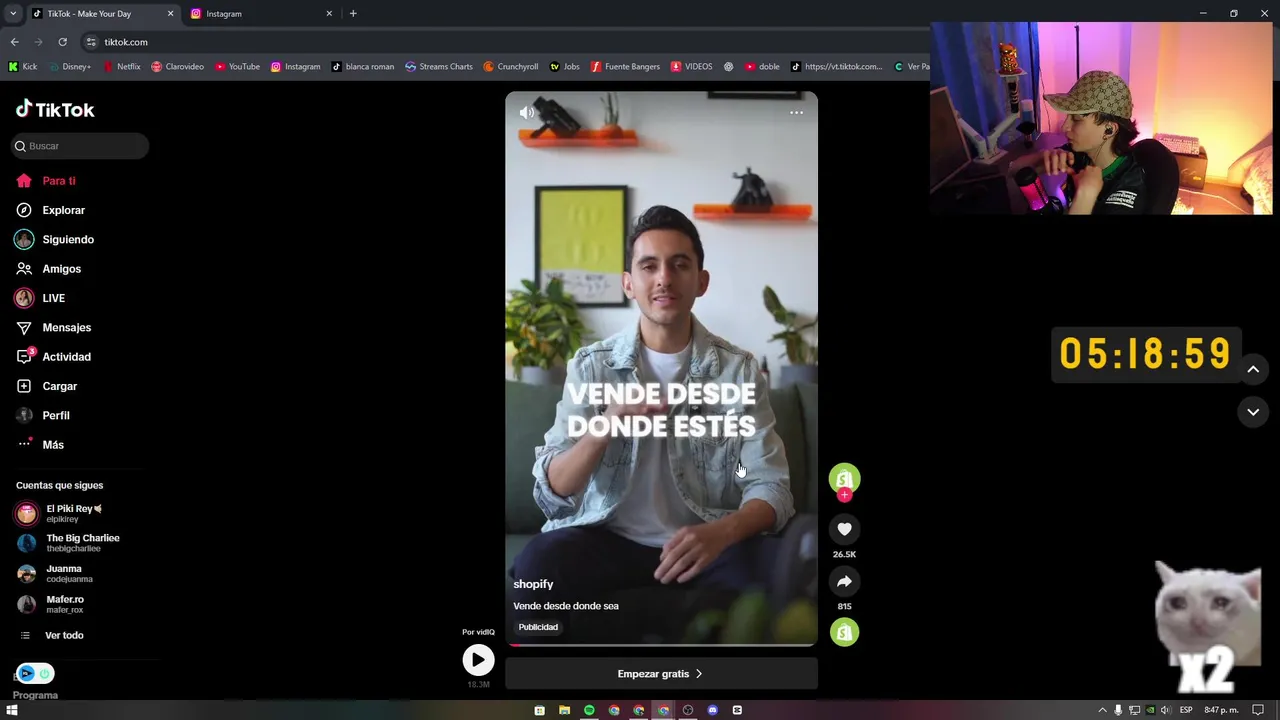View site information icon in address bar
This screenshot has width=1280, height=720.
[x=91, y=42]
